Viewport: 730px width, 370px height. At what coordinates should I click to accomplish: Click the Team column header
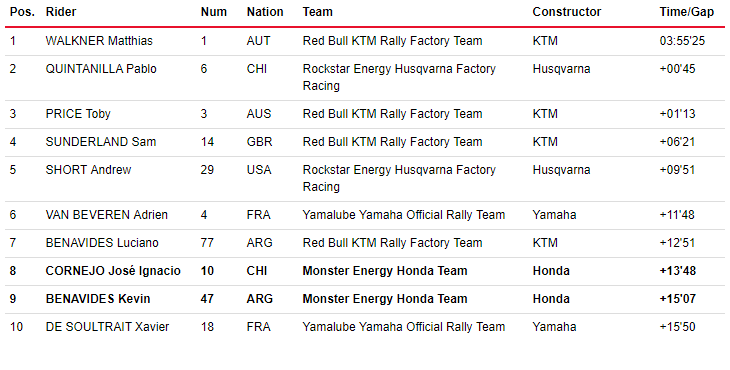pos(318,12)
